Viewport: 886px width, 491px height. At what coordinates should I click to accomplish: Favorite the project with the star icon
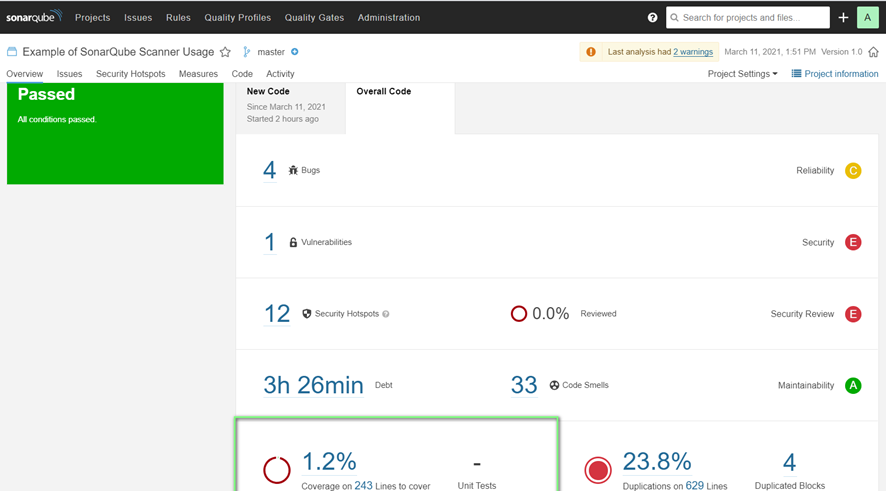pos(225,52)
